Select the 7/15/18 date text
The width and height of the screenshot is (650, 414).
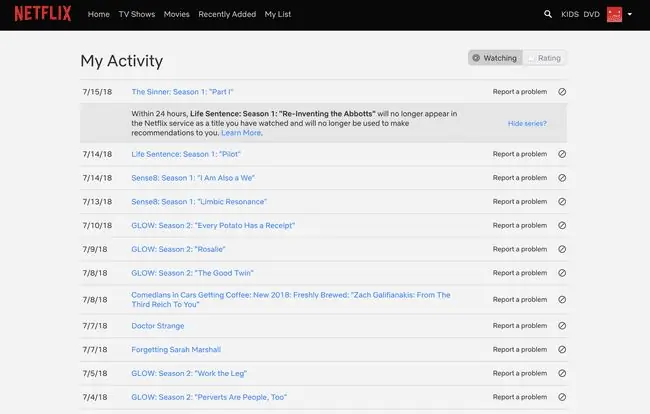coord(97,92)
